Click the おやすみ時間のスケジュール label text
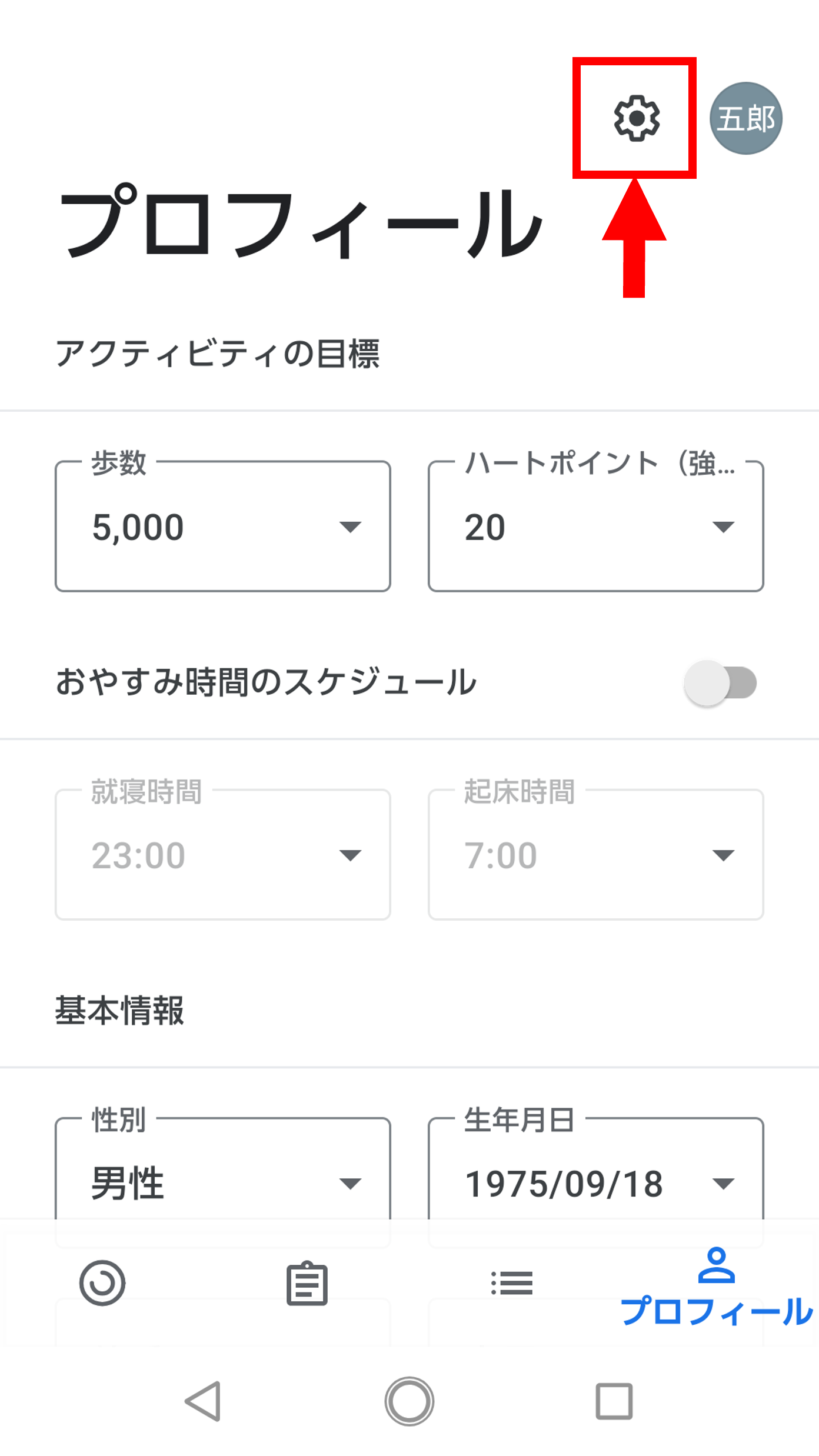Image resolution: width=819 pixels, height=1456 pixels. [266, 682]
